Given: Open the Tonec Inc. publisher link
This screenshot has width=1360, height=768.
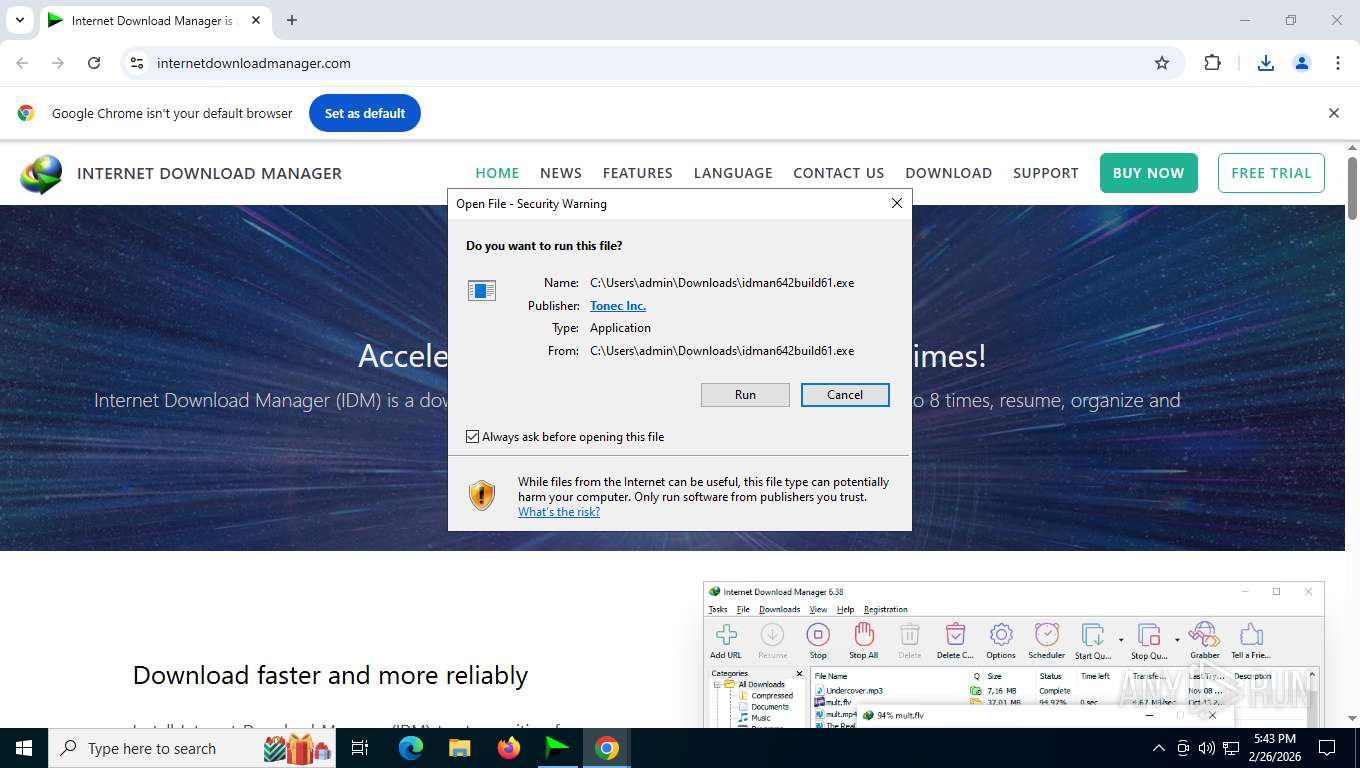Looking at the screenshot, I should 618,306.
